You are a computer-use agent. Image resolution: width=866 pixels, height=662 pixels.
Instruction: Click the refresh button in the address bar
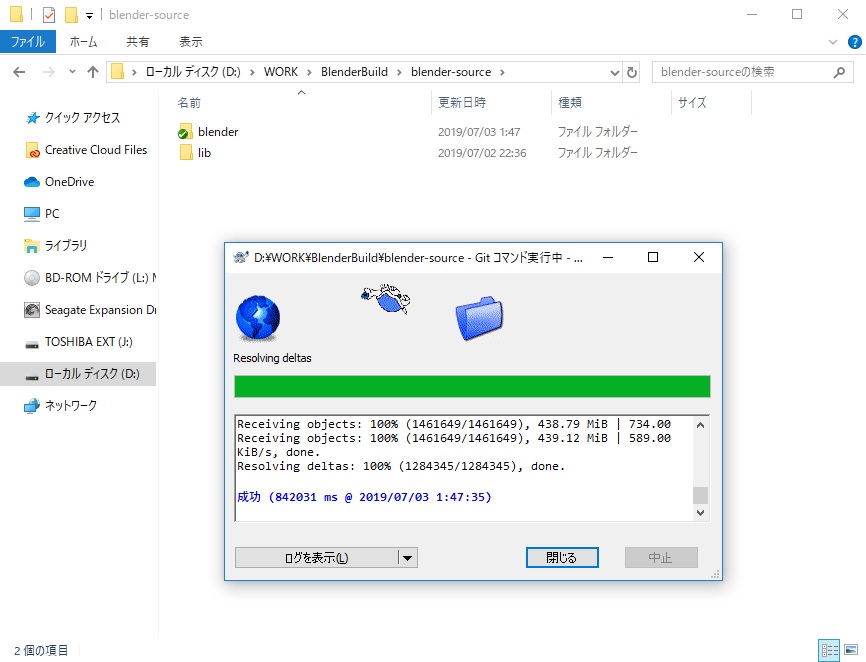coord(632,72)
